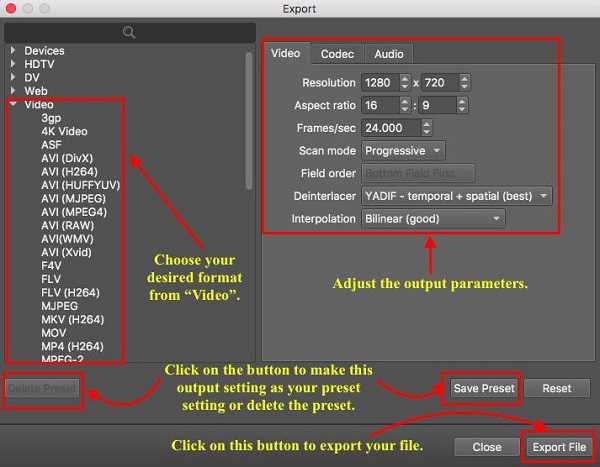
Task: Select the AVI(WMV) preset
Action: pyautogui.click(x=67, y=239)
